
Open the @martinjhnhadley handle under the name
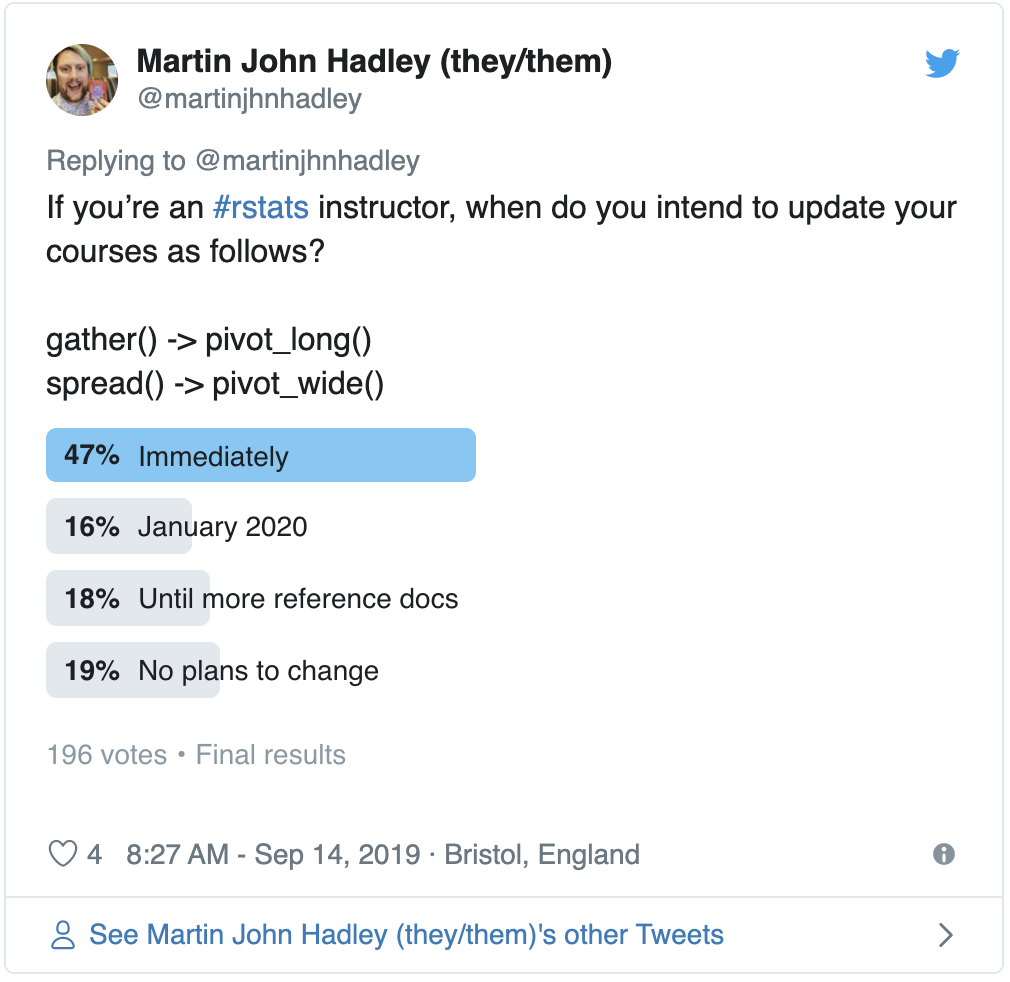[250, 99]
